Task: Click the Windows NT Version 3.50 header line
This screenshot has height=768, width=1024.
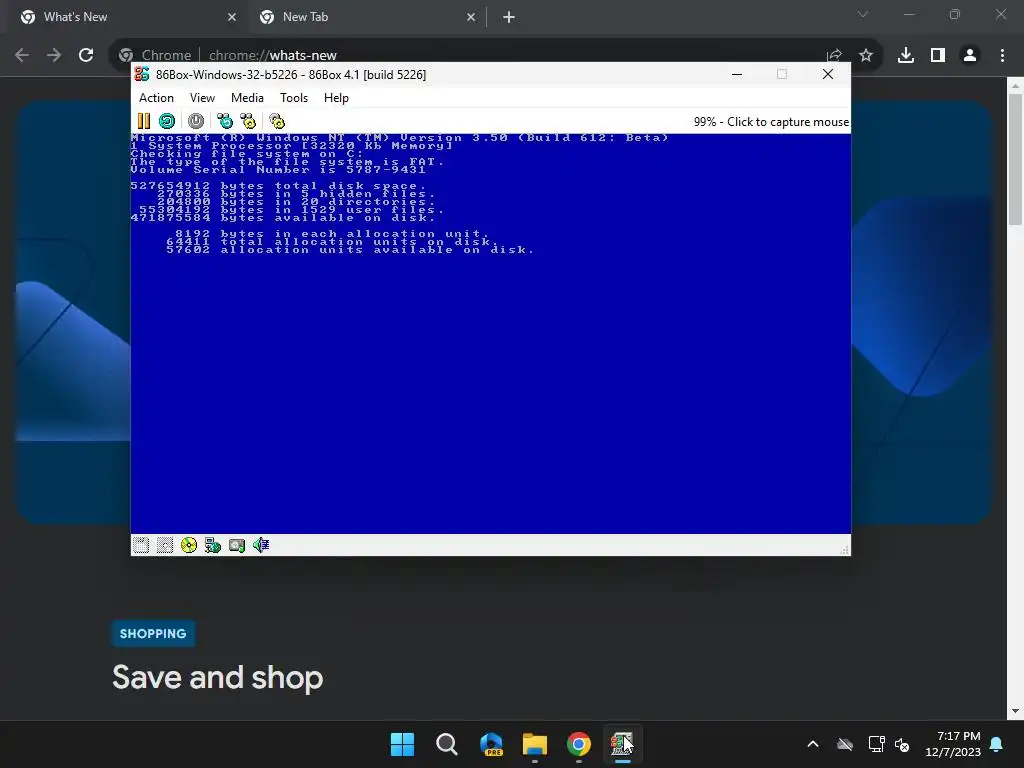Action: (x=400, y=137)
